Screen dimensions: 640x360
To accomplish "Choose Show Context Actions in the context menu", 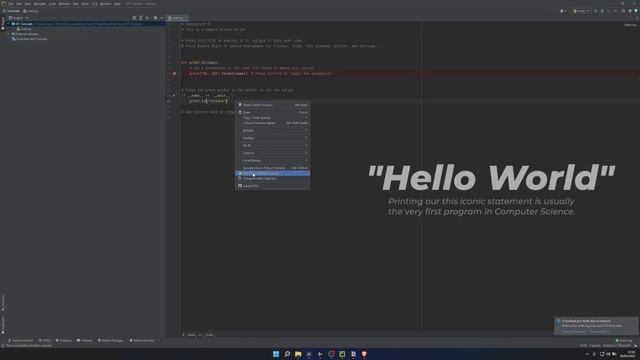I will click(x=272, y=105).
